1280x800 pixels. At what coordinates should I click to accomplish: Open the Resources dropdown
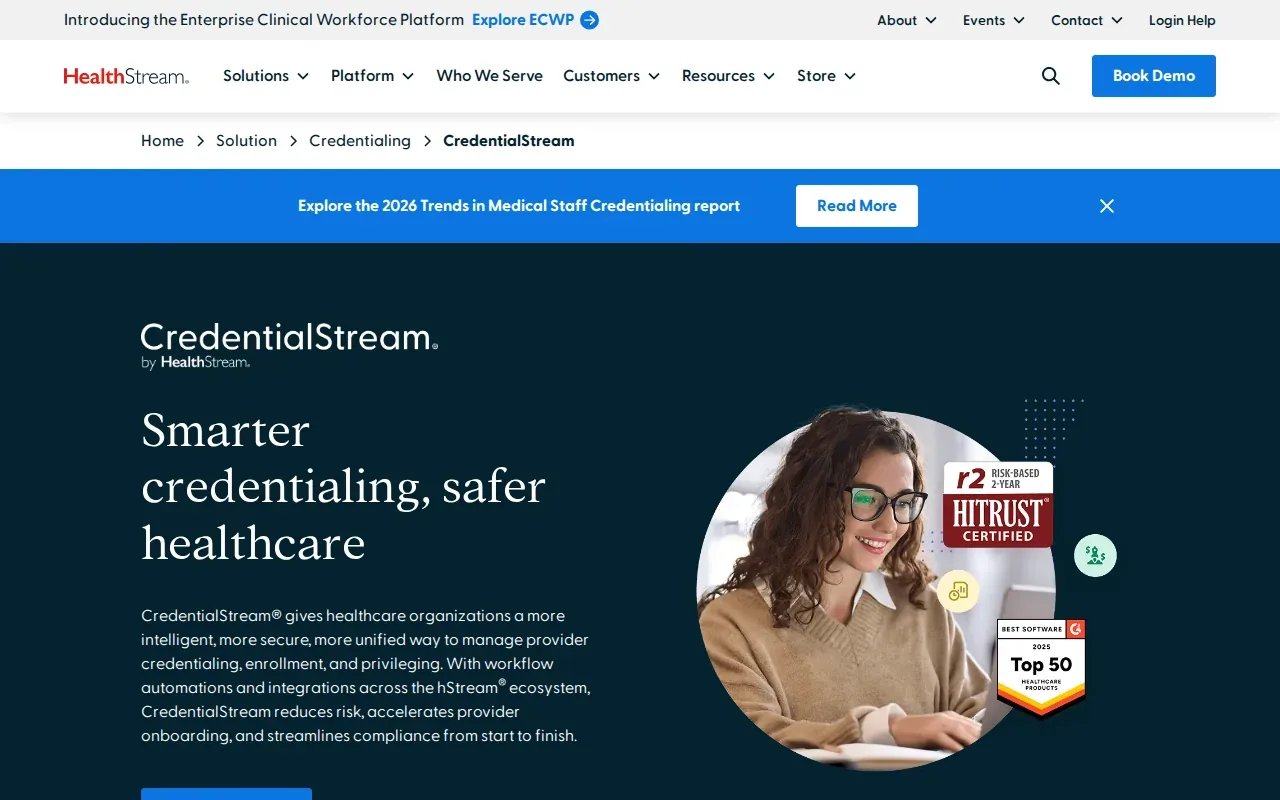[728, 76]
